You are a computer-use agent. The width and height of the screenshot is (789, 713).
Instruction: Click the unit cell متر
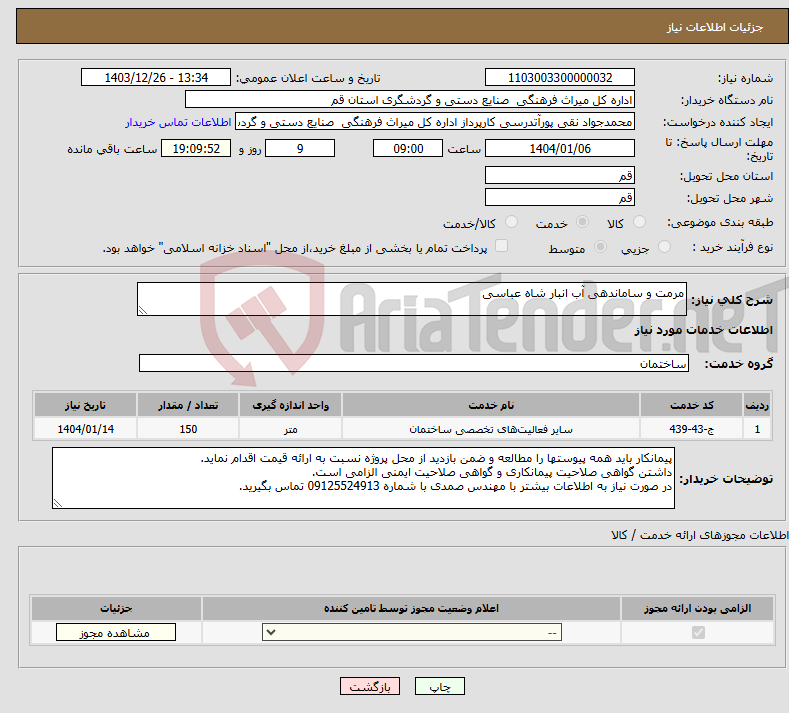[x=290, y=429]
